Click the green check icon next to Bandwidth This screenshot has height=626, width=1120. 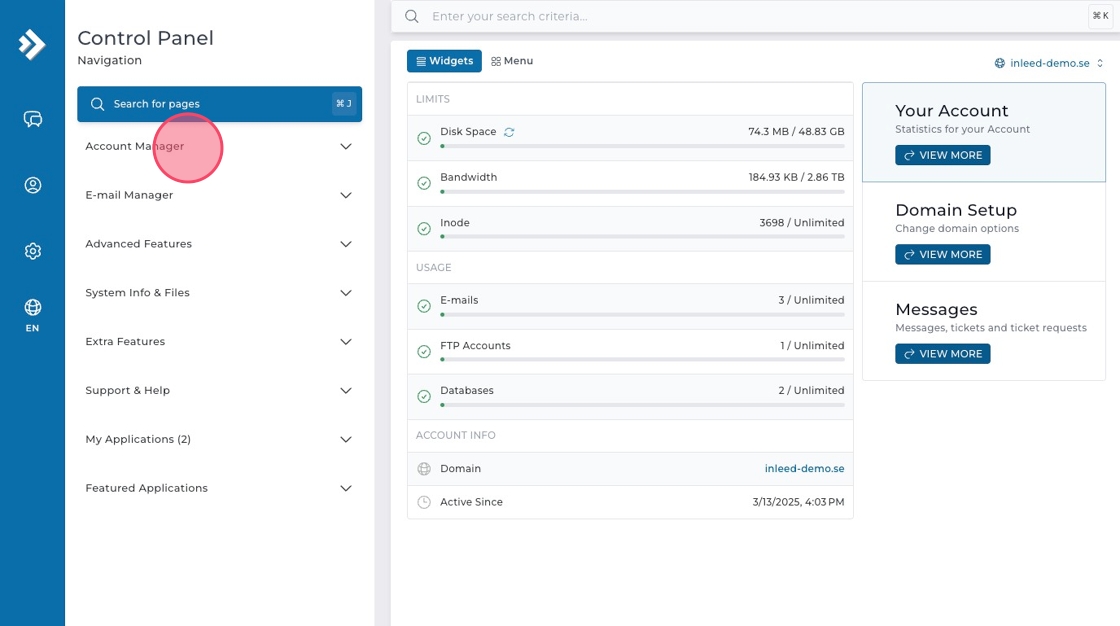[424, 184]
